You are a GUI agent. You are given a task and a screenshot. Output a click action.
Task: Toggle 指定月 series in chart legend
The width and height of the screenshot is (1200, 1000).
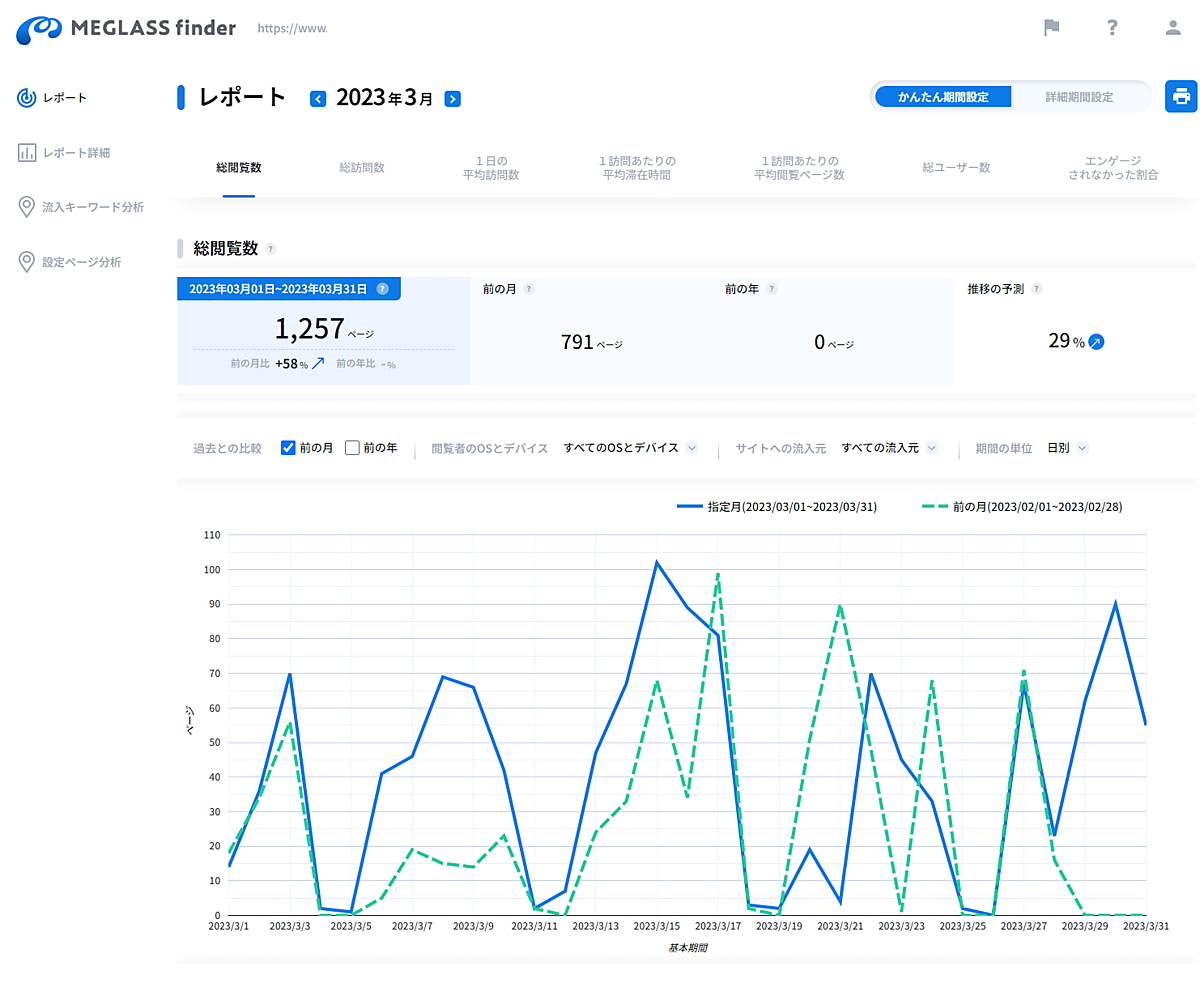(777, 507)
